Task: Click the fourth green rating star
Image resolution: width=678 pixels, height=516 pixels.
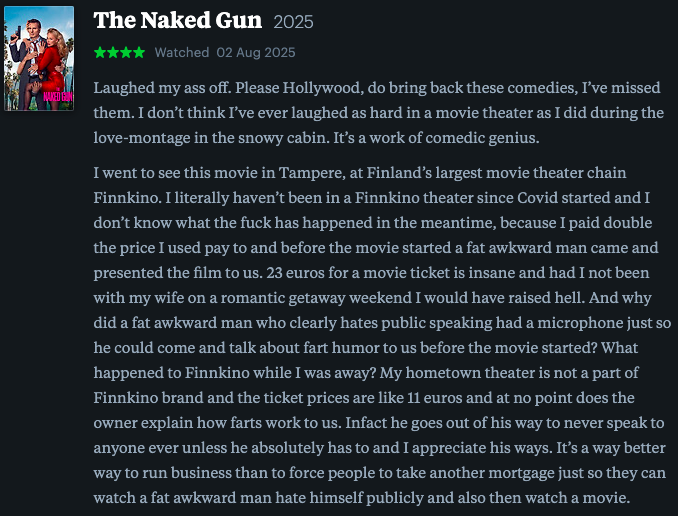Action: pos(138,52)
